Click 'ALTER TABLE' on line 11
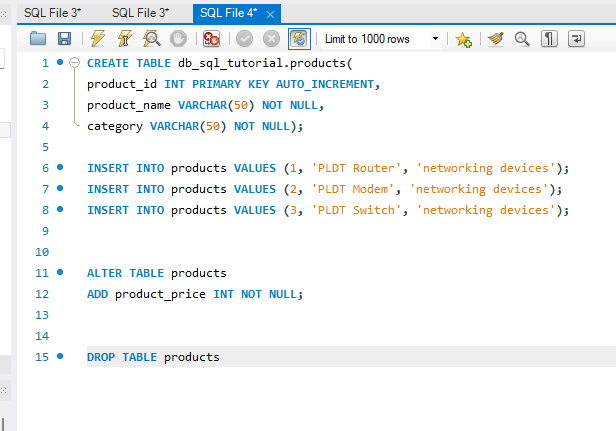Screen dimensions: 616x431 click(x=125, y=273)
